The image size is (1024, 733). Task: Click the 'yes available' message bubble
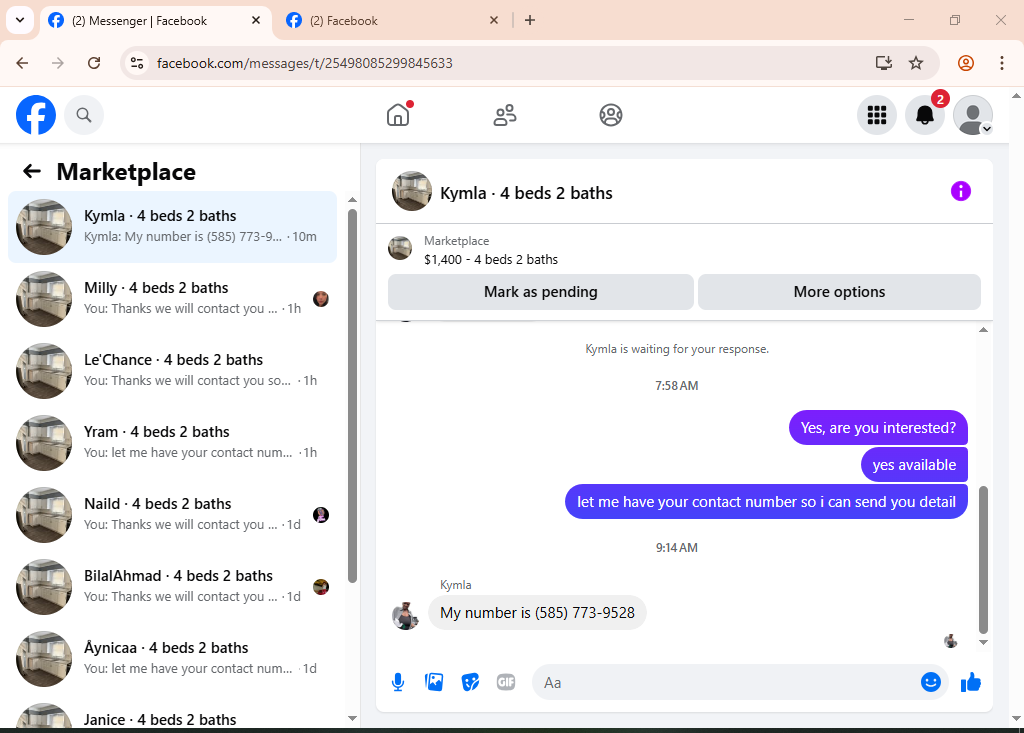[x=914, y=465]
